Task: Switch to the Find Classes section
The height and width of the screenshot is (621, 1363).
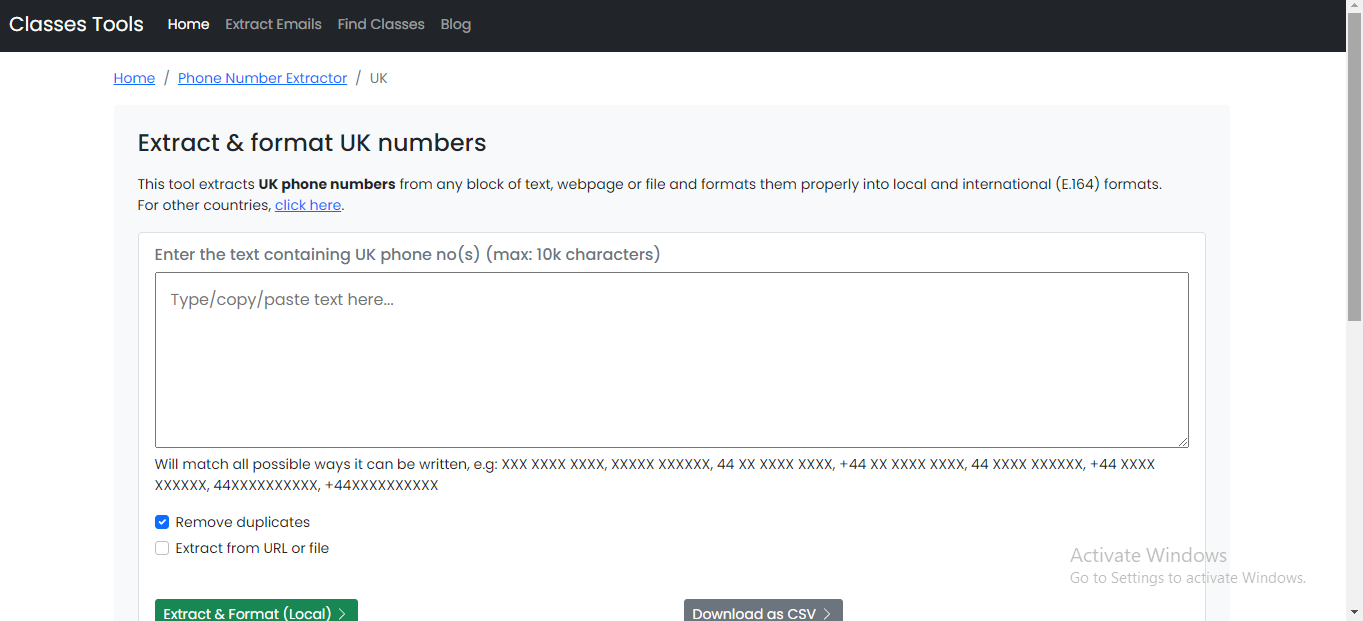Action: 381,24
